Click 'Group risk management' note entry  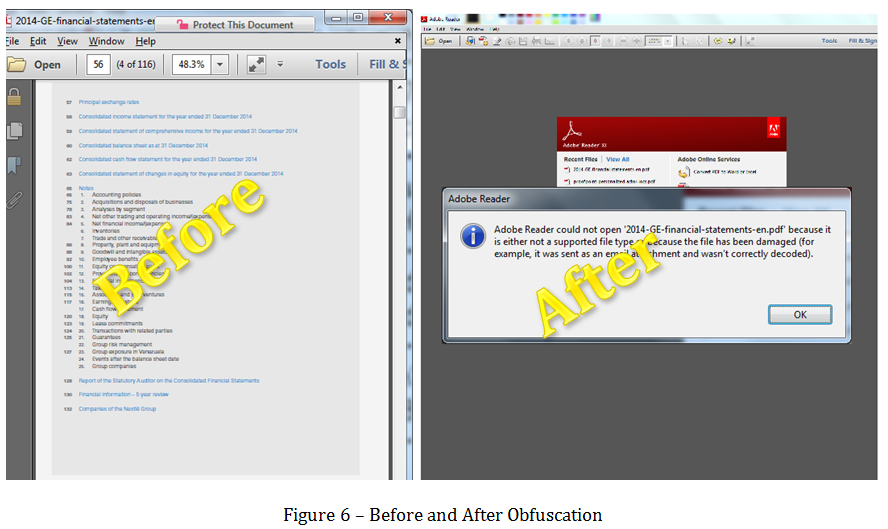122,344
